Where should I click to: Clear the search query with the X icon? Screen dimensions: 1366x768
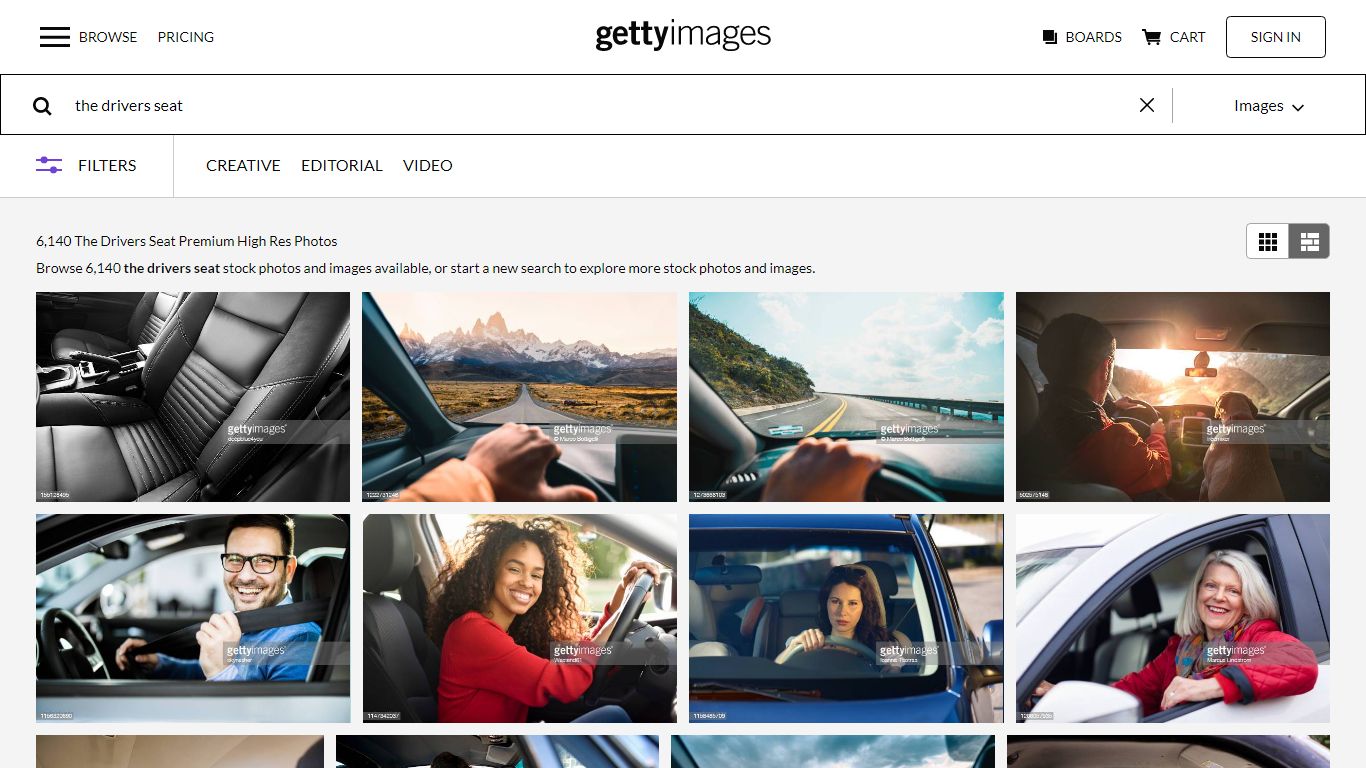tap(1147, 105)
